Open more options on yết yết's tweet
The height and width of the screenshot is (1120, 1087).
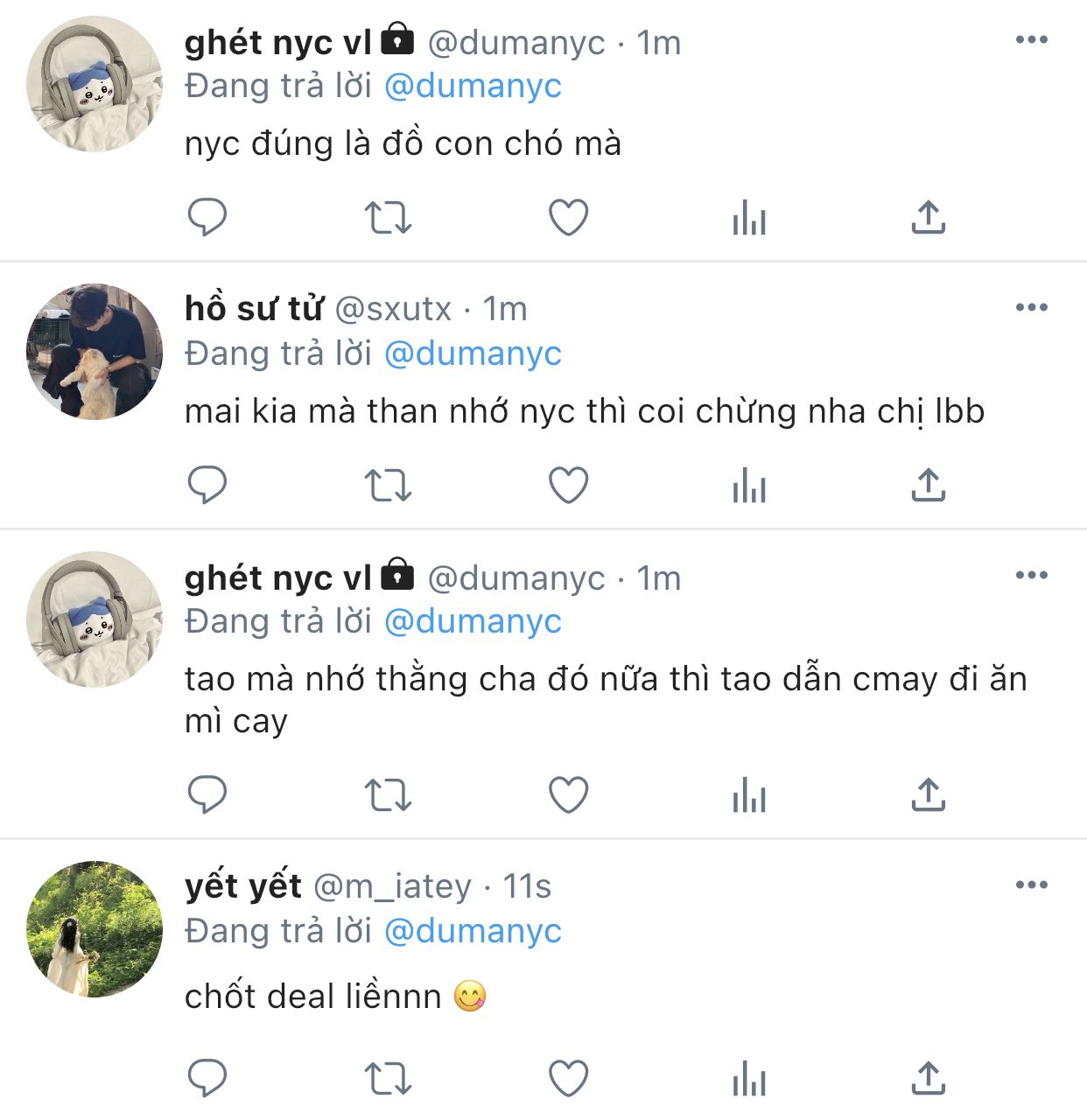point(1032,885)
